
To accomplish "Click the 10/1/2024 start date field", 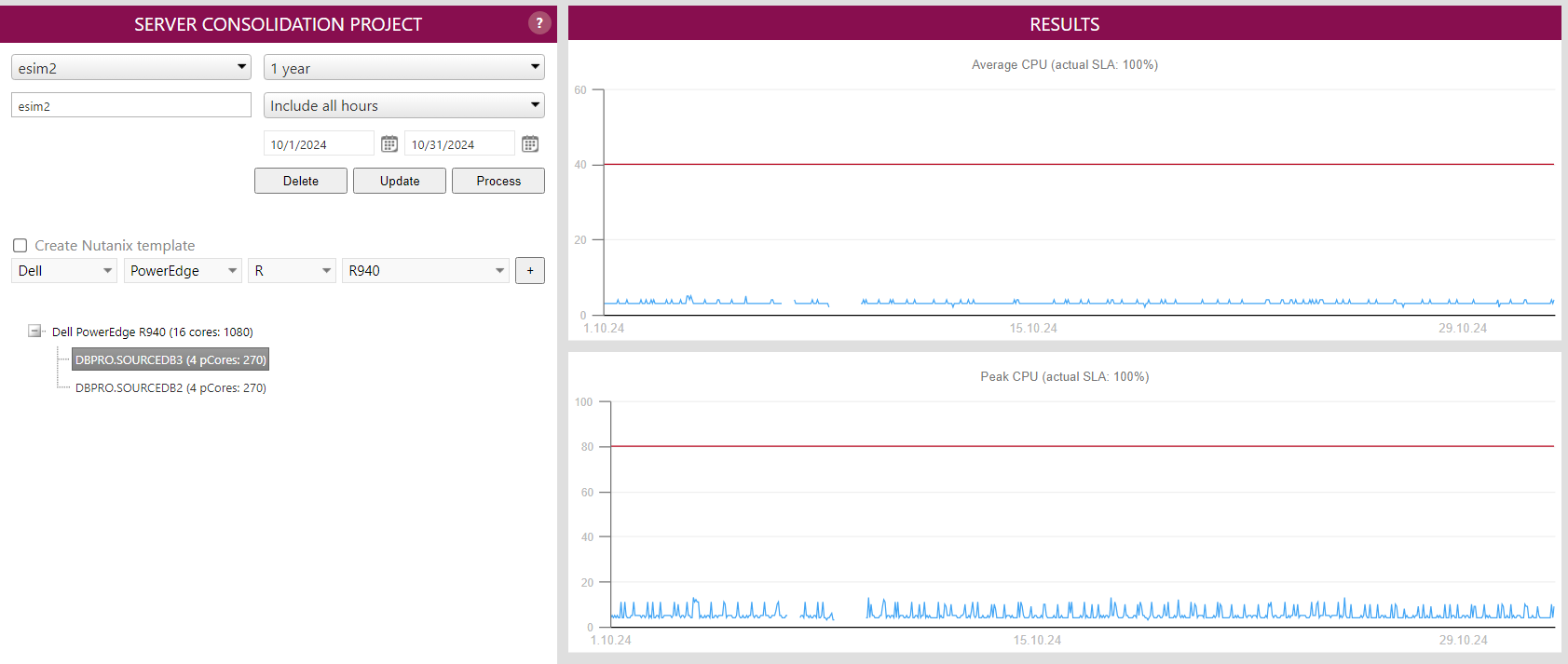I will tap(318, 144).
